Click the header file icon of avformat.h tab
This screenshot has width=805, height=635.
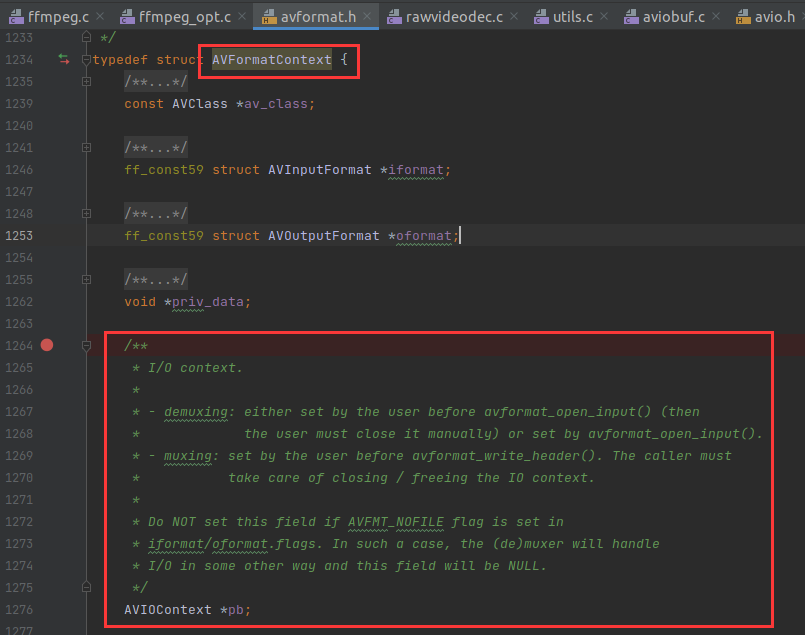(x=269, y=17)
